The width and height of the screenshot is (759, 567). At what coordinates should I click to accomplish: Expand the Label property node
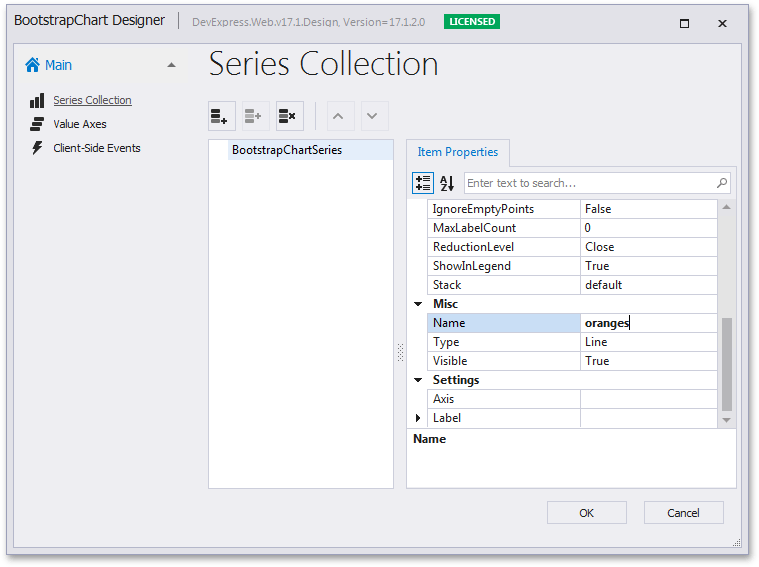[x=418, y=418]
